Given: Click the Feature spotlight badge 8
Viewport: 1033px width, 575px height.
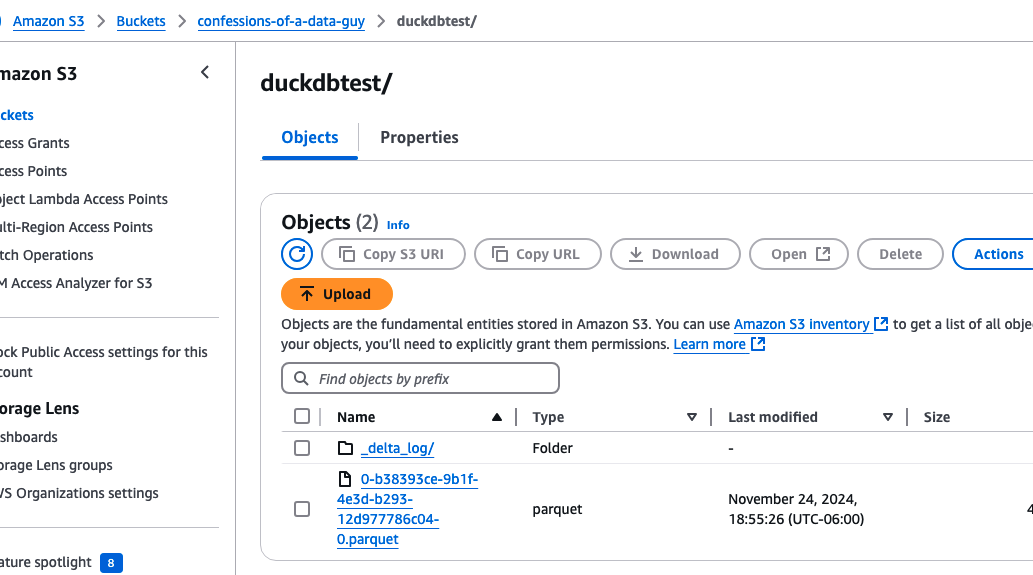Looking at the screenshot, I should point(111,563).
